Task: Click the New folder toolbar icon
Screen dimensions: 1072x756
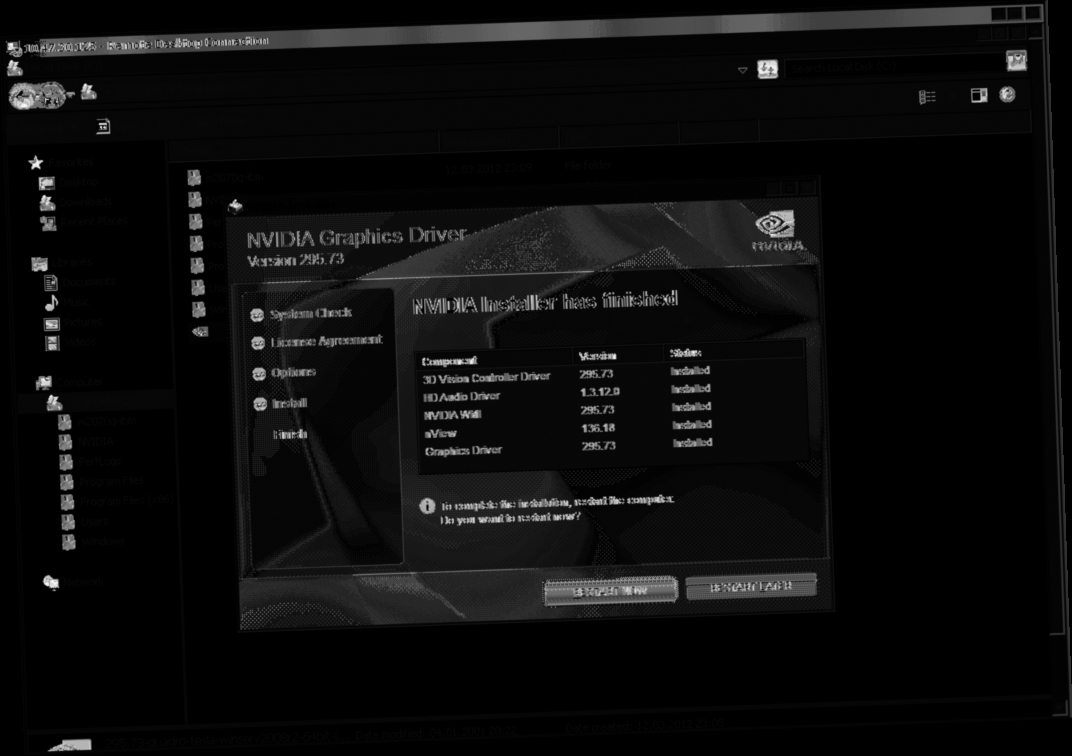Action: point(103,126)
